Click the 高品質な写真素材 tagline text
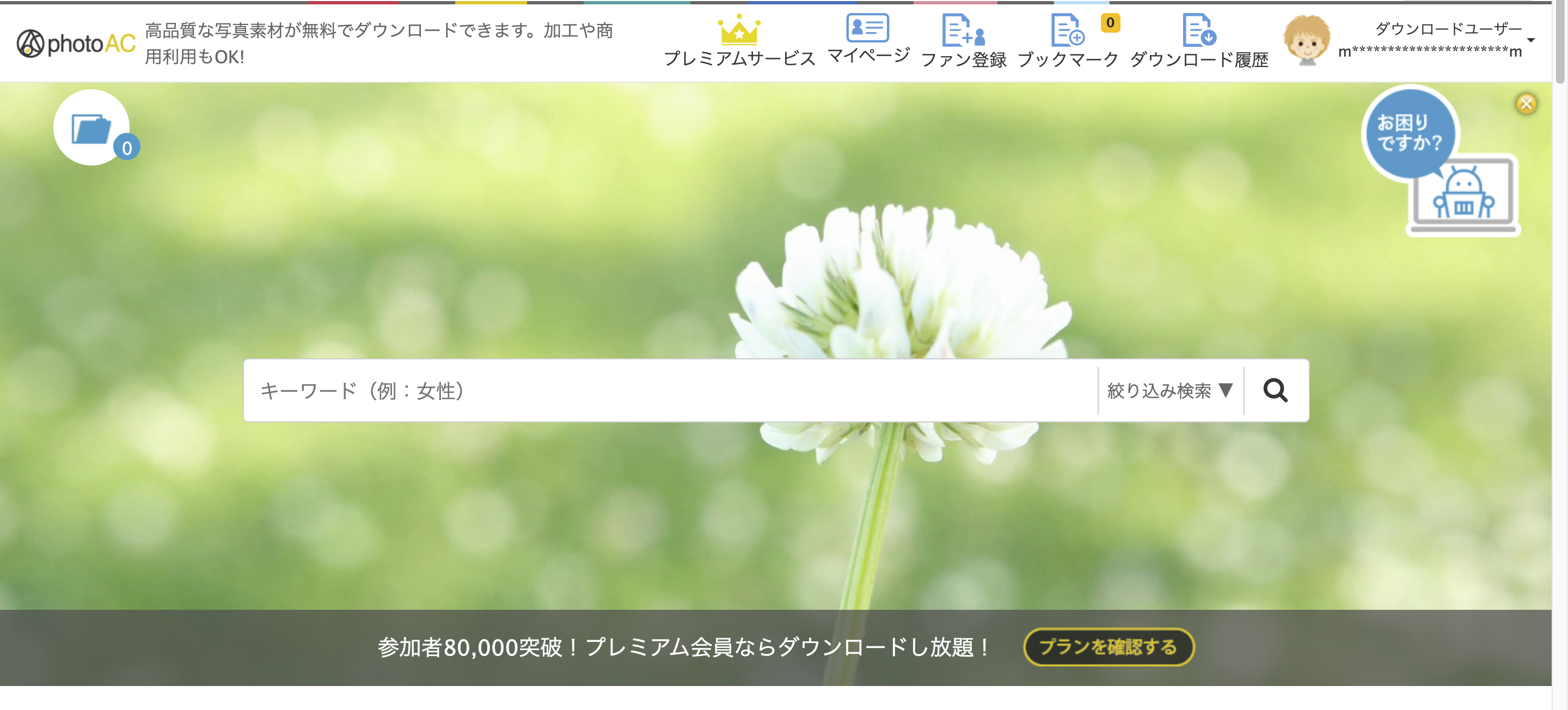 click(378, 43)
